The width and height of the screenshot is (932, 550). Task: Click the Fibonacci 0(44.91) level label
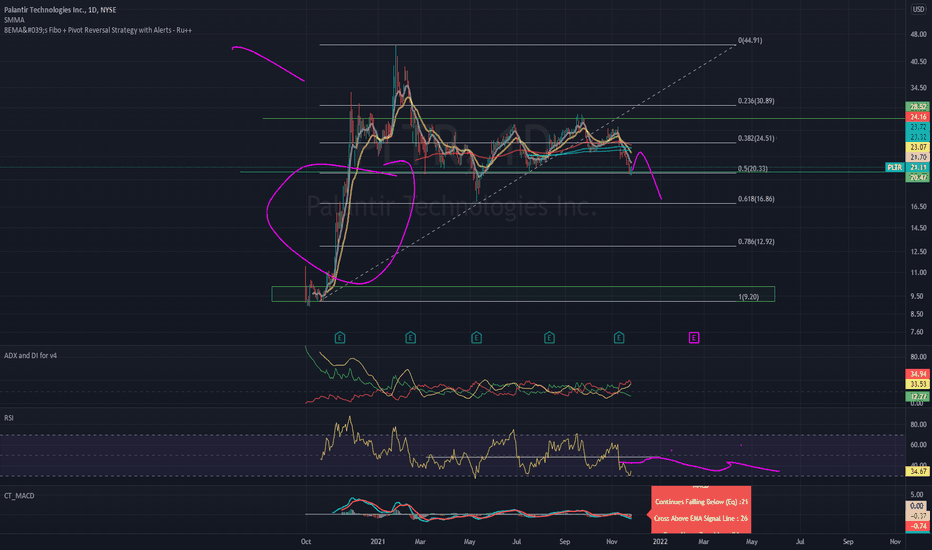point(750,40)
